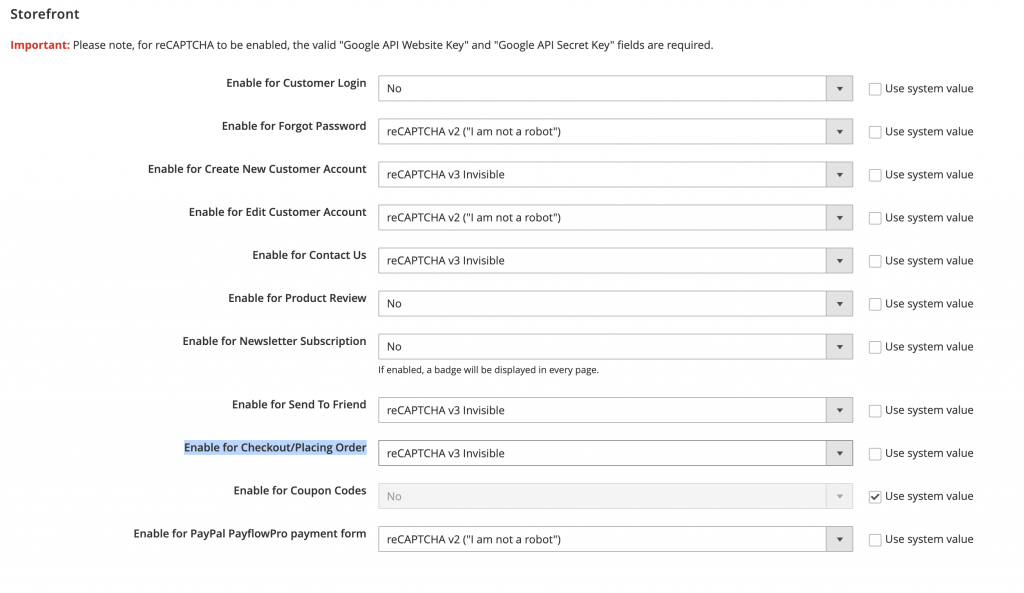This screenshot has height=593, width=1024.
Task: Click the dropdown arrow for Customer Login
Action: pyautogui.click(x=839, y=88)
